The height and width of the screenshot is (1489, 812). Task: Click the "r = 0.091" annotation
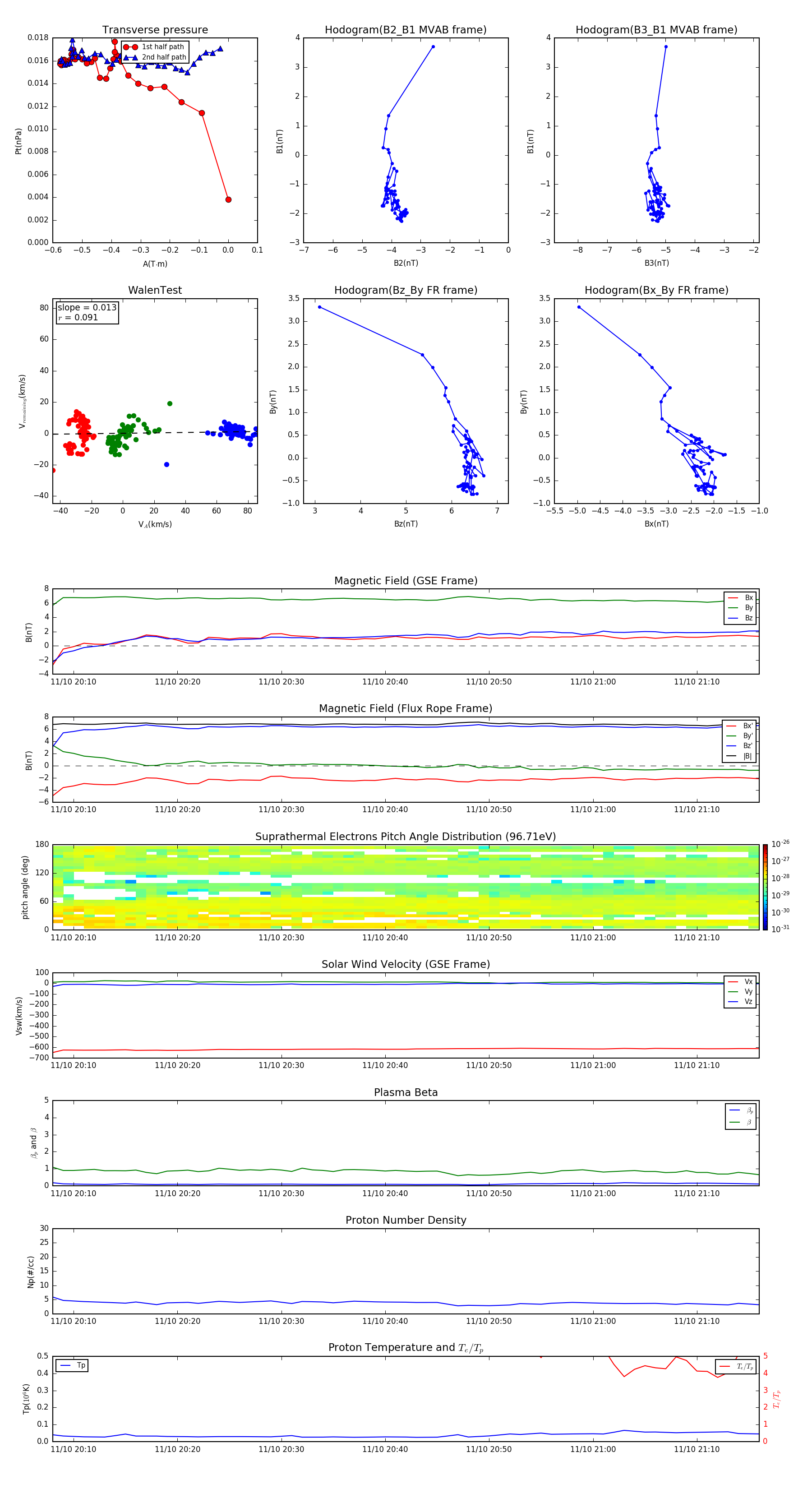click(x=78, y=317)
